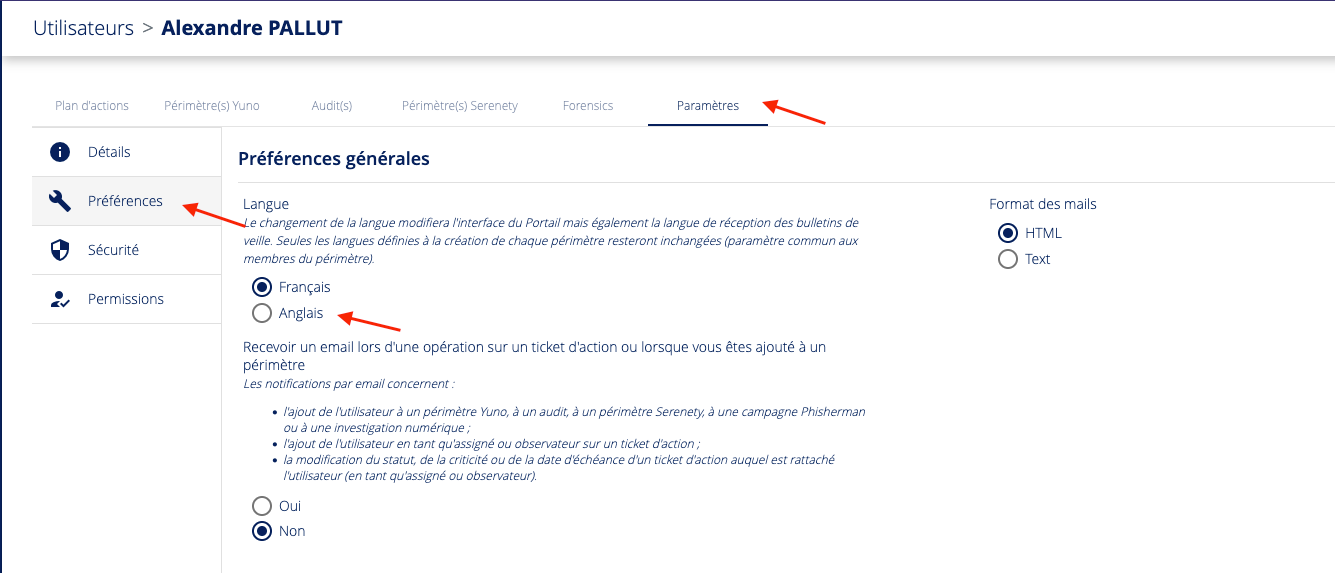
Task: Open the Périmètre(s) Serenety tab
Action: pyautogui.click(x=459, y=106)
